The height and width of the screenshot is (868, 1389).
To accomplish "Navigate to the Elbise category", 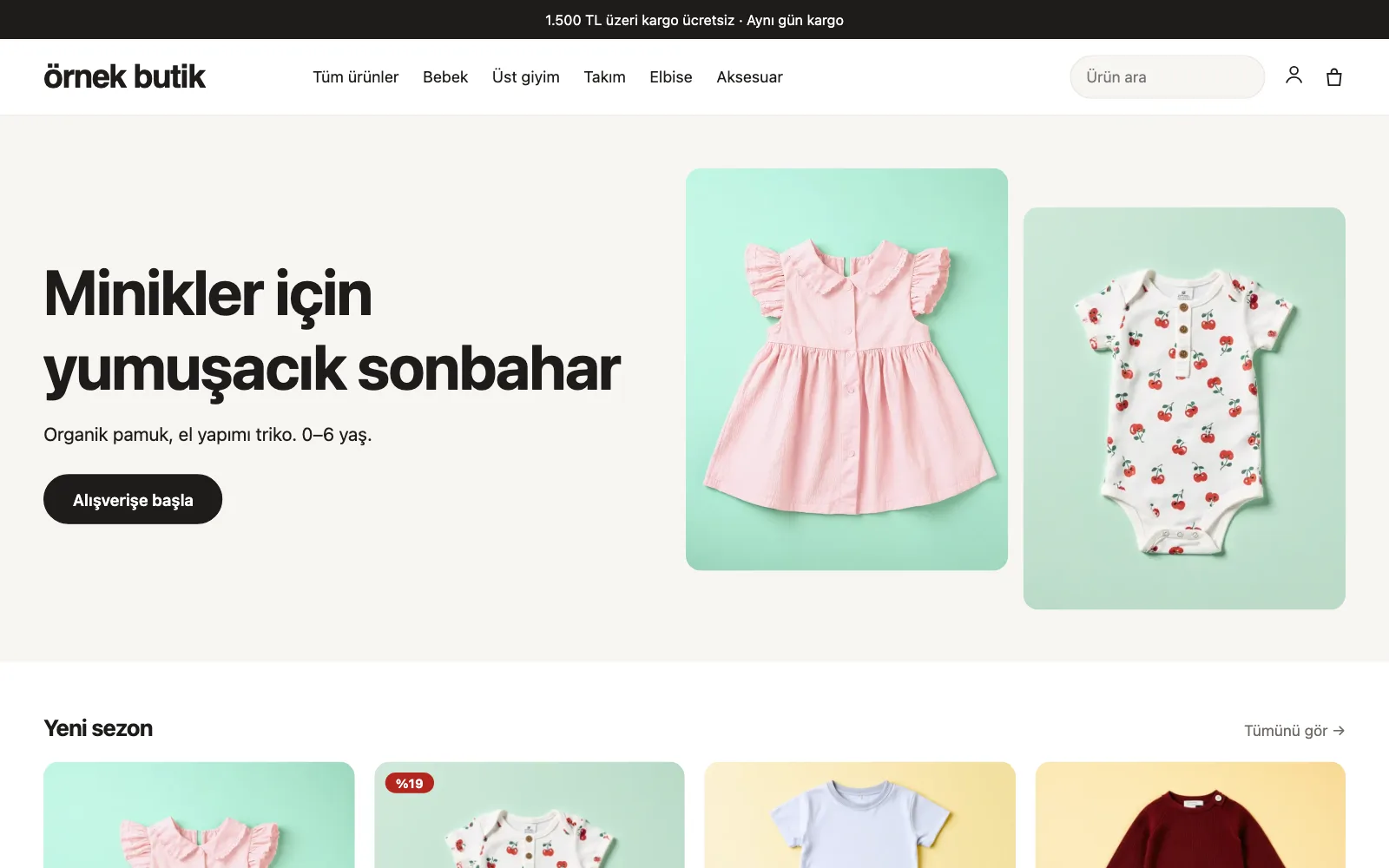I will pos(671,77).
